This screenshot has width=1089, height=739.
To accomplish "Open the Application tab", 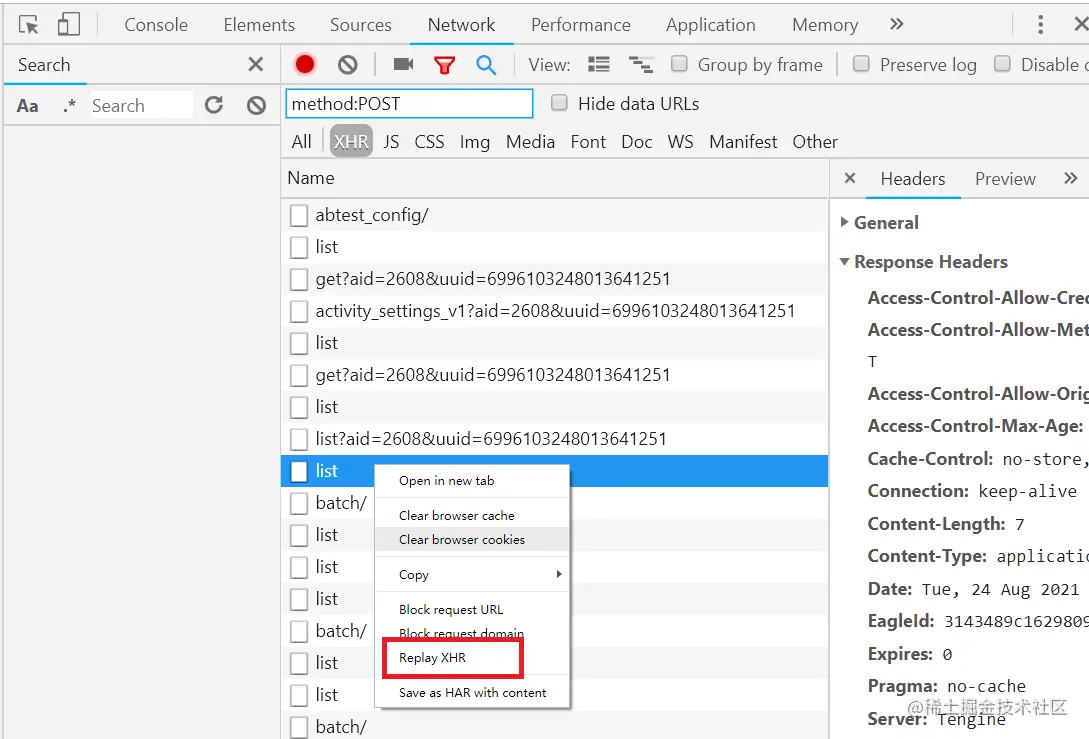I will (x=710, y=25).
